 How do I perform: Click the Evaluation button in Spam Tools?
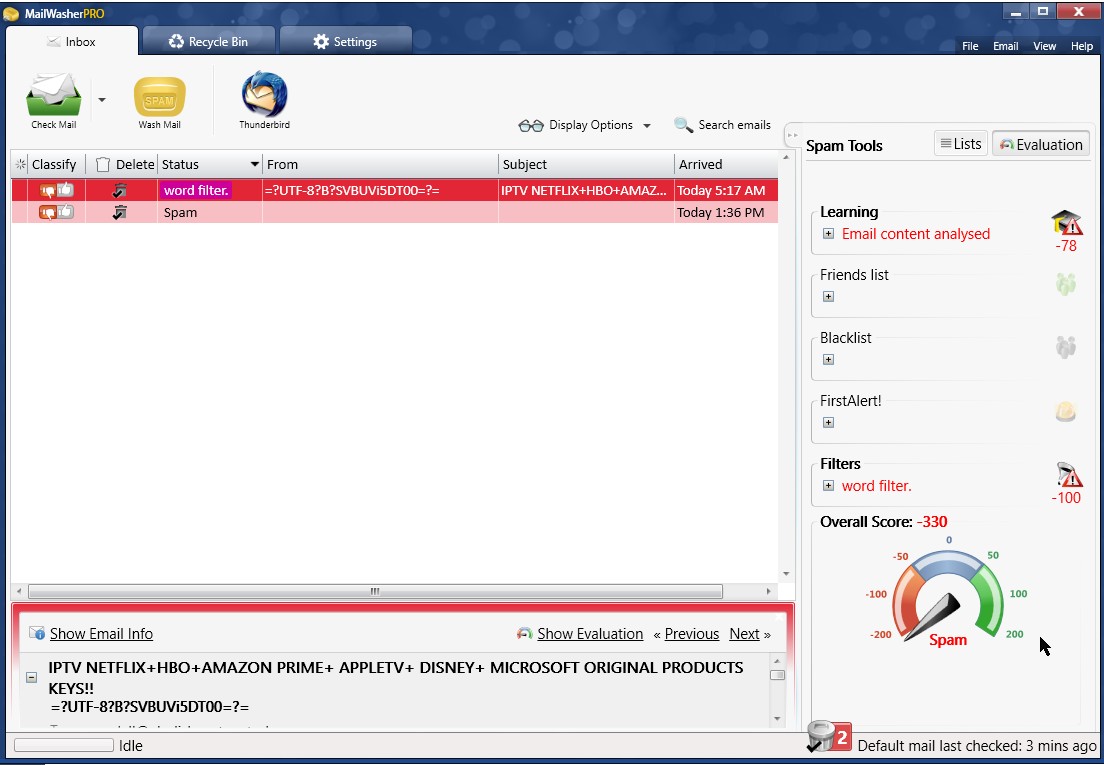point(1041,144)
